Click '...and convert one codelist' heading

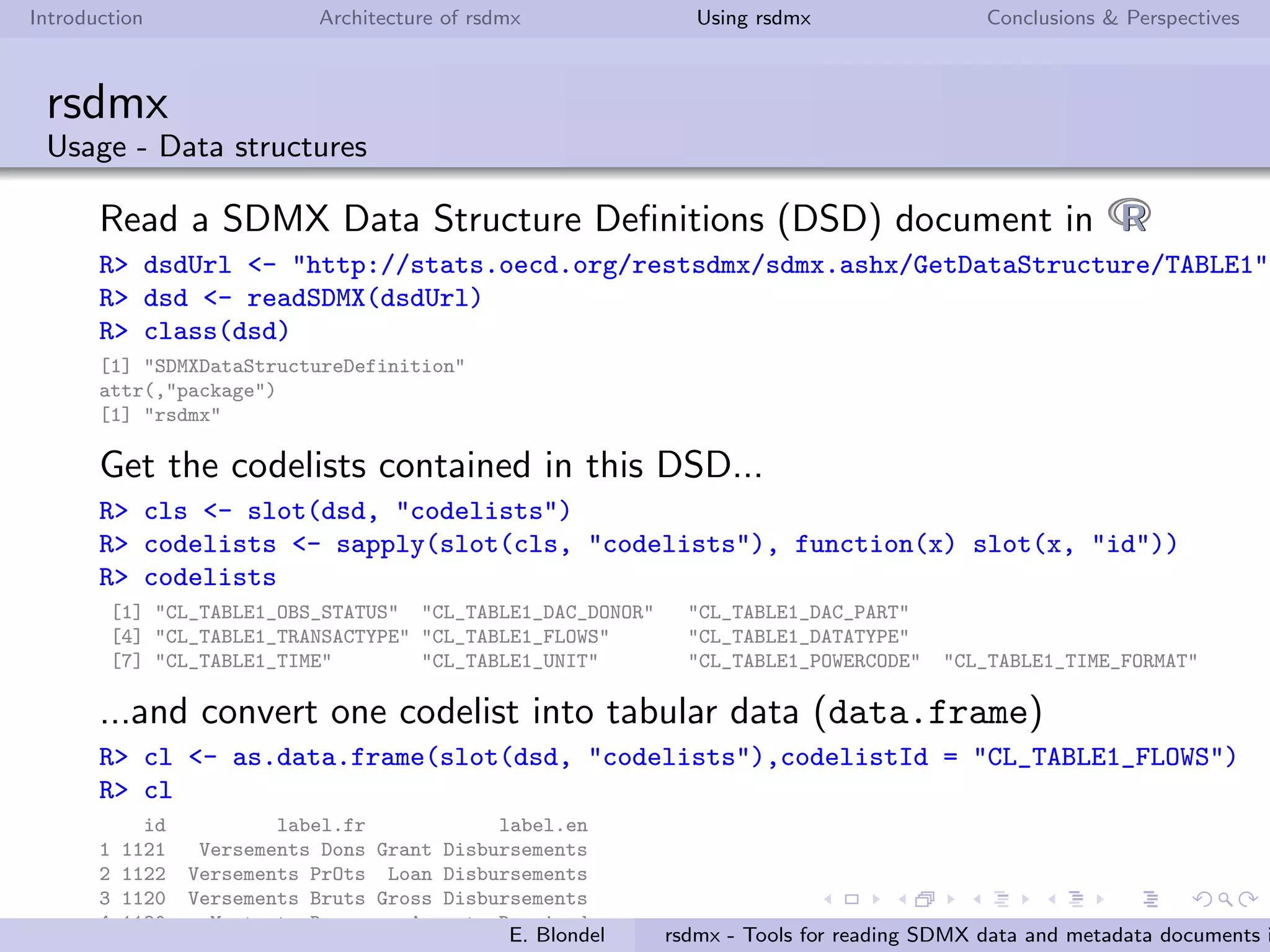571,712
